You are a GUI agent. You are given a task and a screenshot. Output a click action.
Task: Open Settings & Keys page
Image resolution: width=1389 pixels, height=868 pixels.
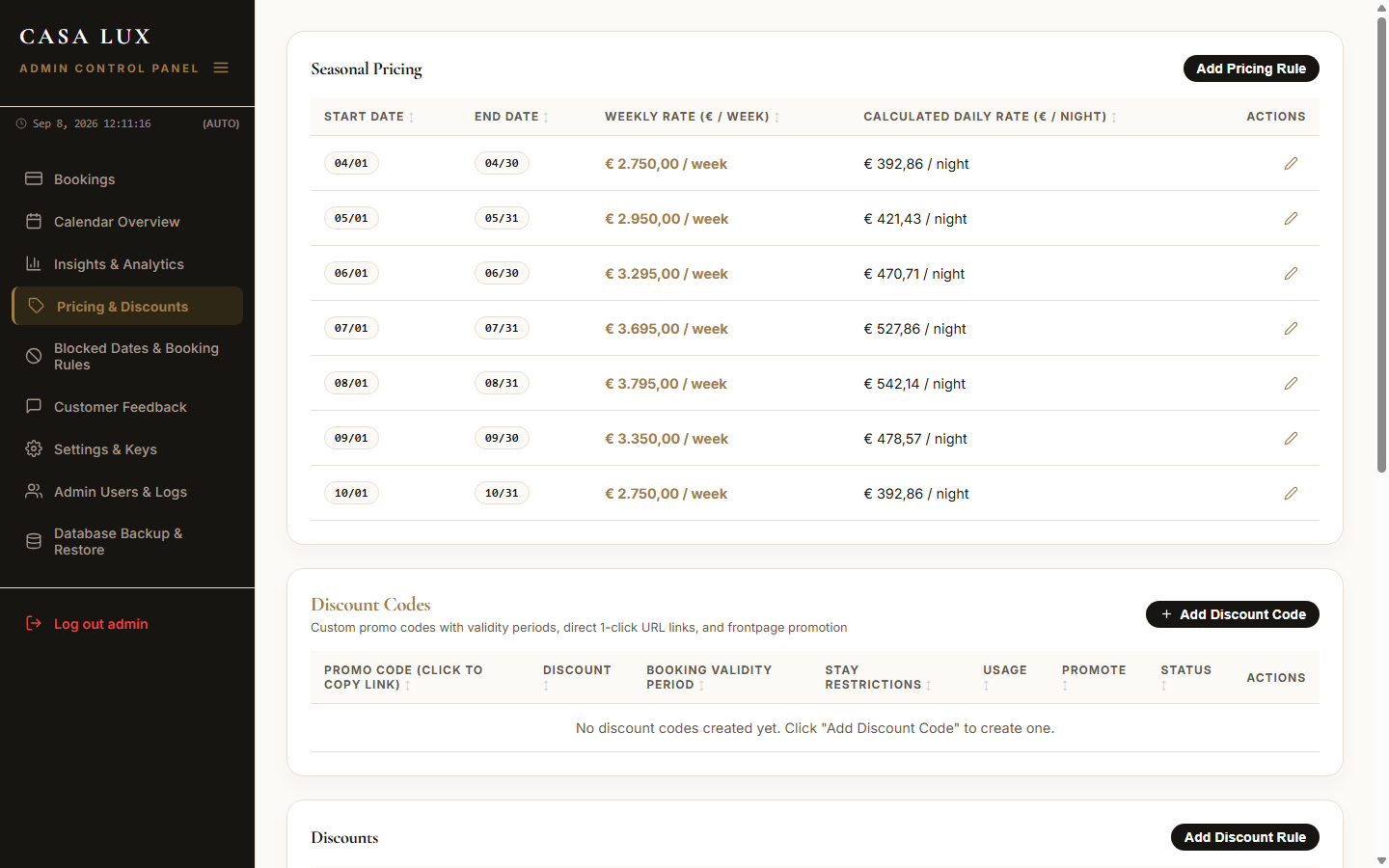click(127, 449)
